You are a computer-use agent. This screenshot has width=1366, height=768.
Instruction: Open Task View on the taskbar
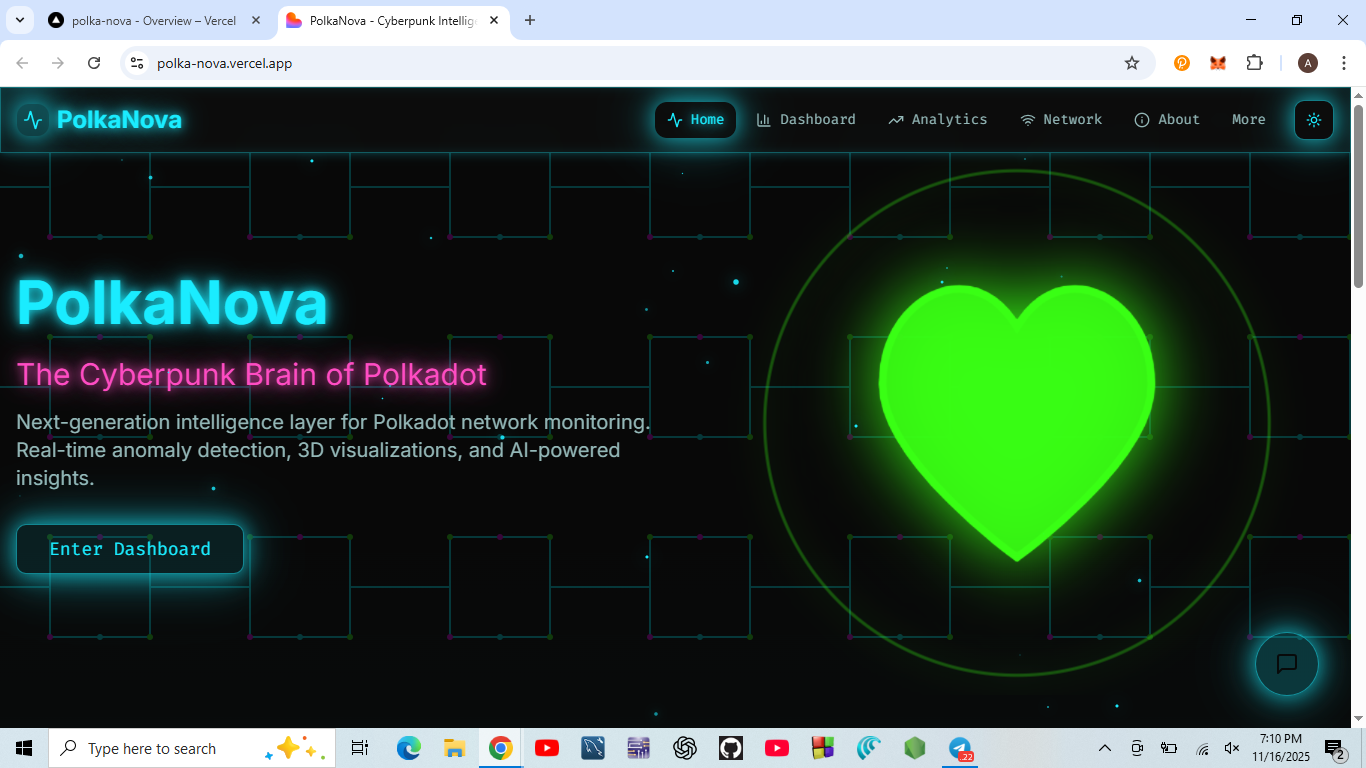pyautogui.click(x=360, y=748)
